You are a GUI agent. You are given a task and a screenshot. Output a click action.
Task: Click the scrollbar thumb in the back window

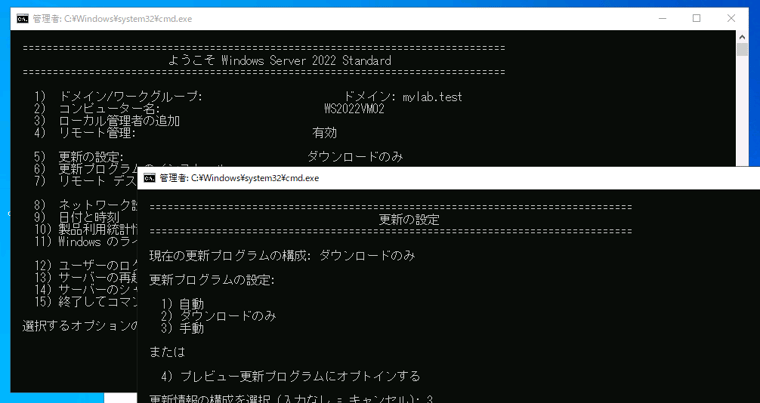click(x=742, y=49)
